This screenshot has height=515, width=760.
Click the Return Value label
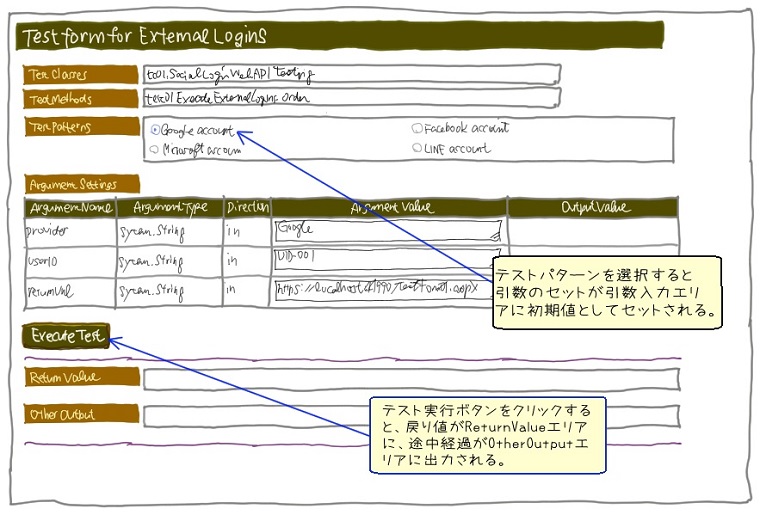click(x=82, y=377)
